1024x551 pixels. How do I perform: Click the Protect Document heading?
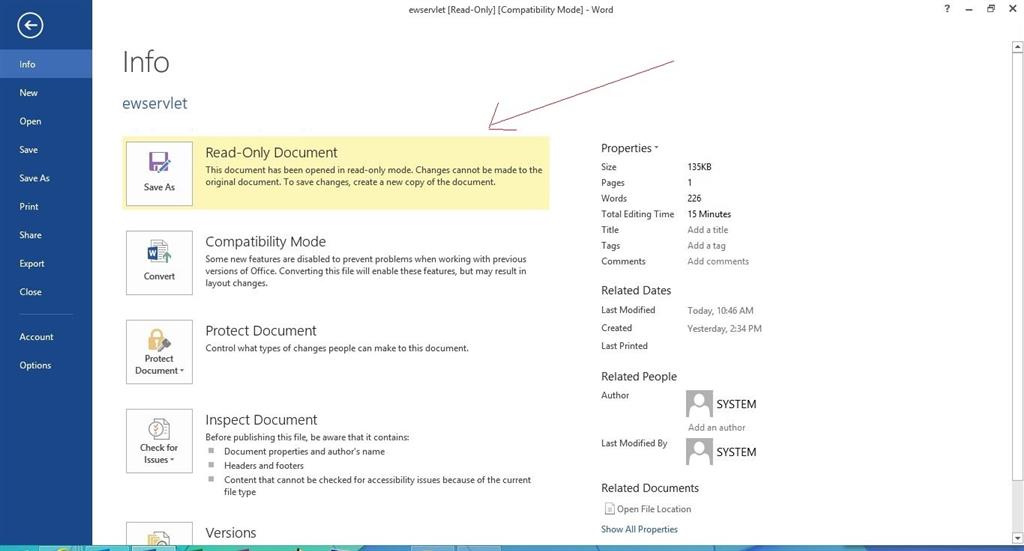(x=261, y=331)
